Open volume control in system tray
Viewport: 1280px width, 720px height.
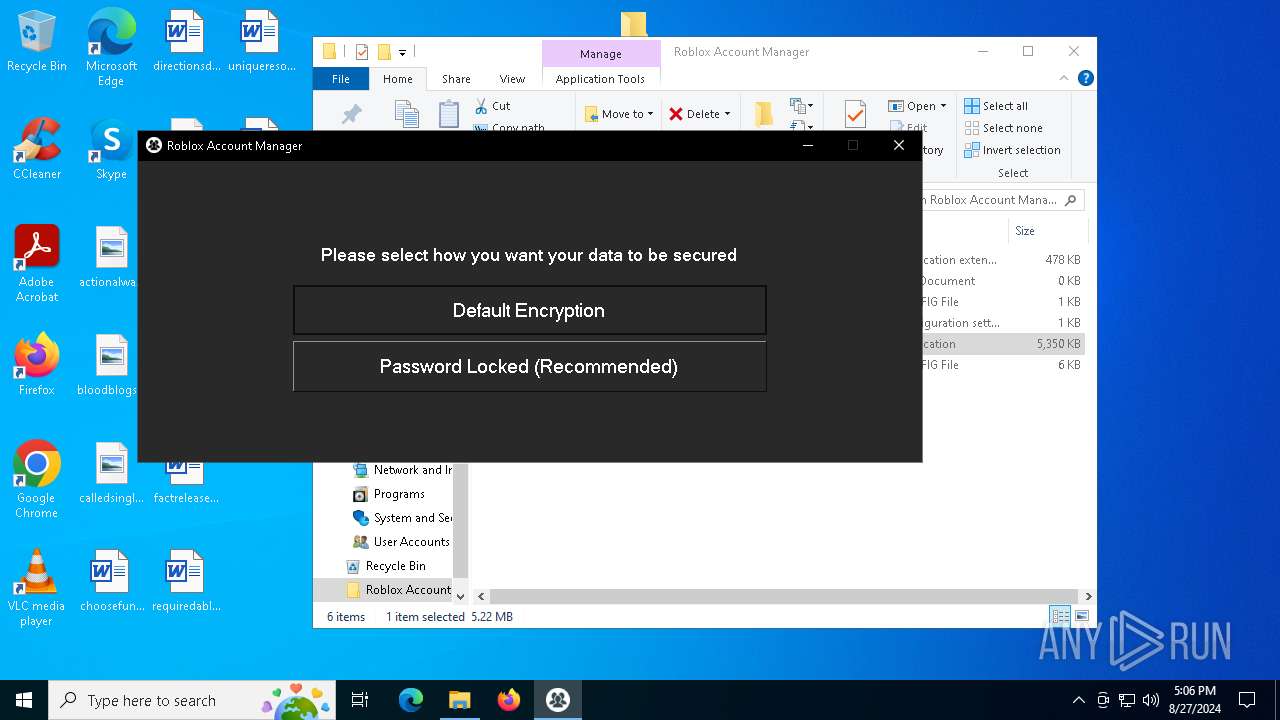pos(1151,700)
